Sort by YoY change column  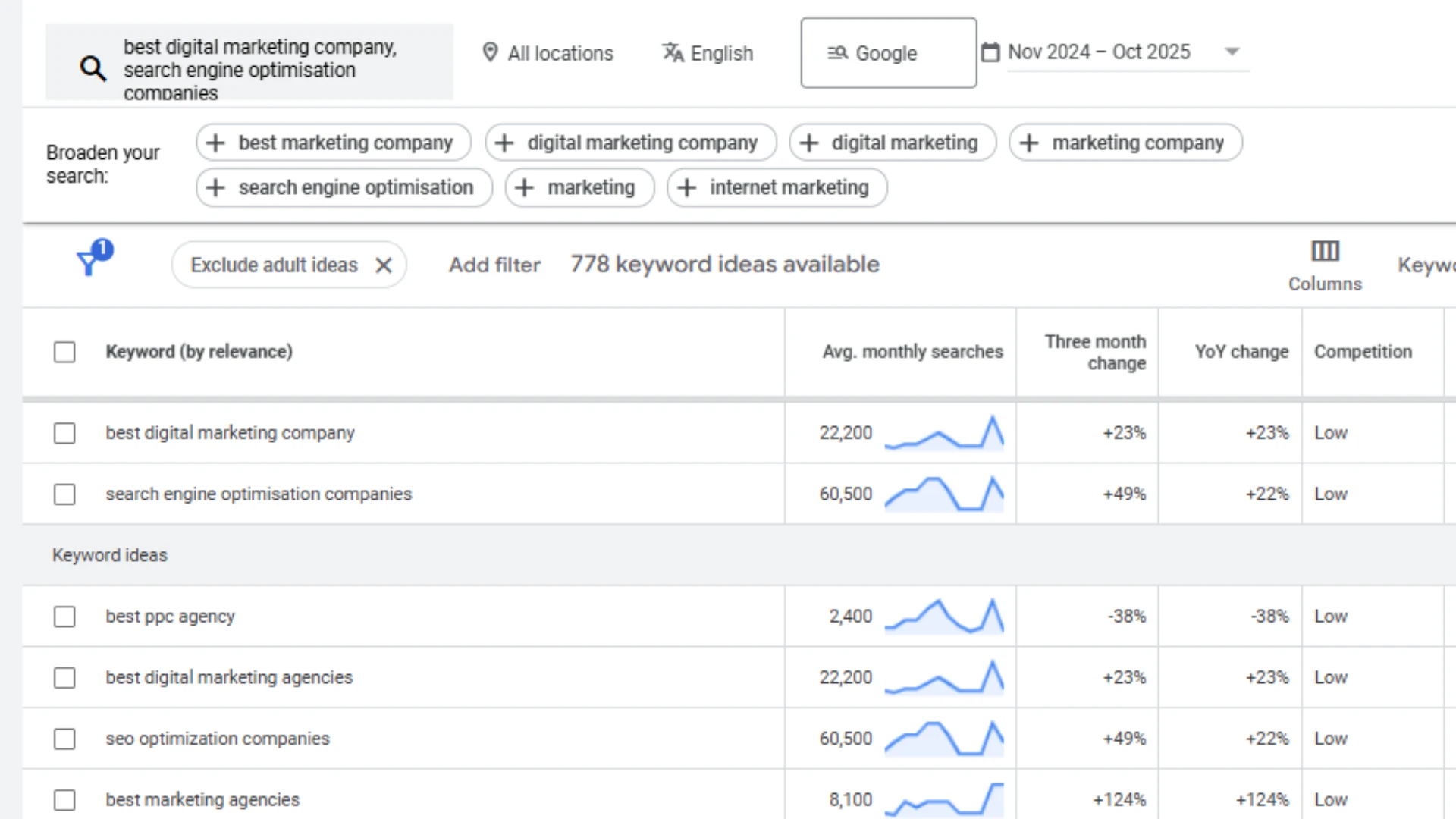click(1241, 352)
